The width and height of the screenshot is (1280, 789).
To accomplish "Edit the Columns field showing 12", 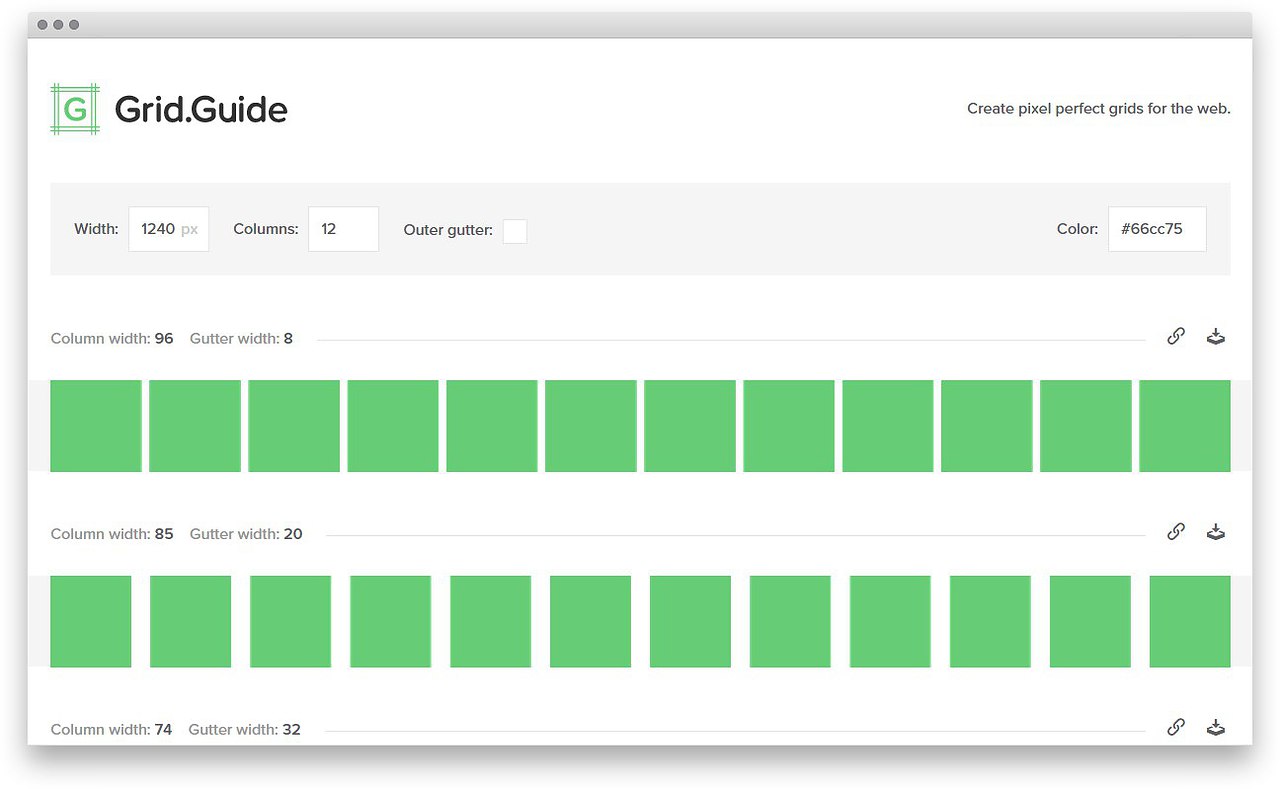I will tap(343, 229).
